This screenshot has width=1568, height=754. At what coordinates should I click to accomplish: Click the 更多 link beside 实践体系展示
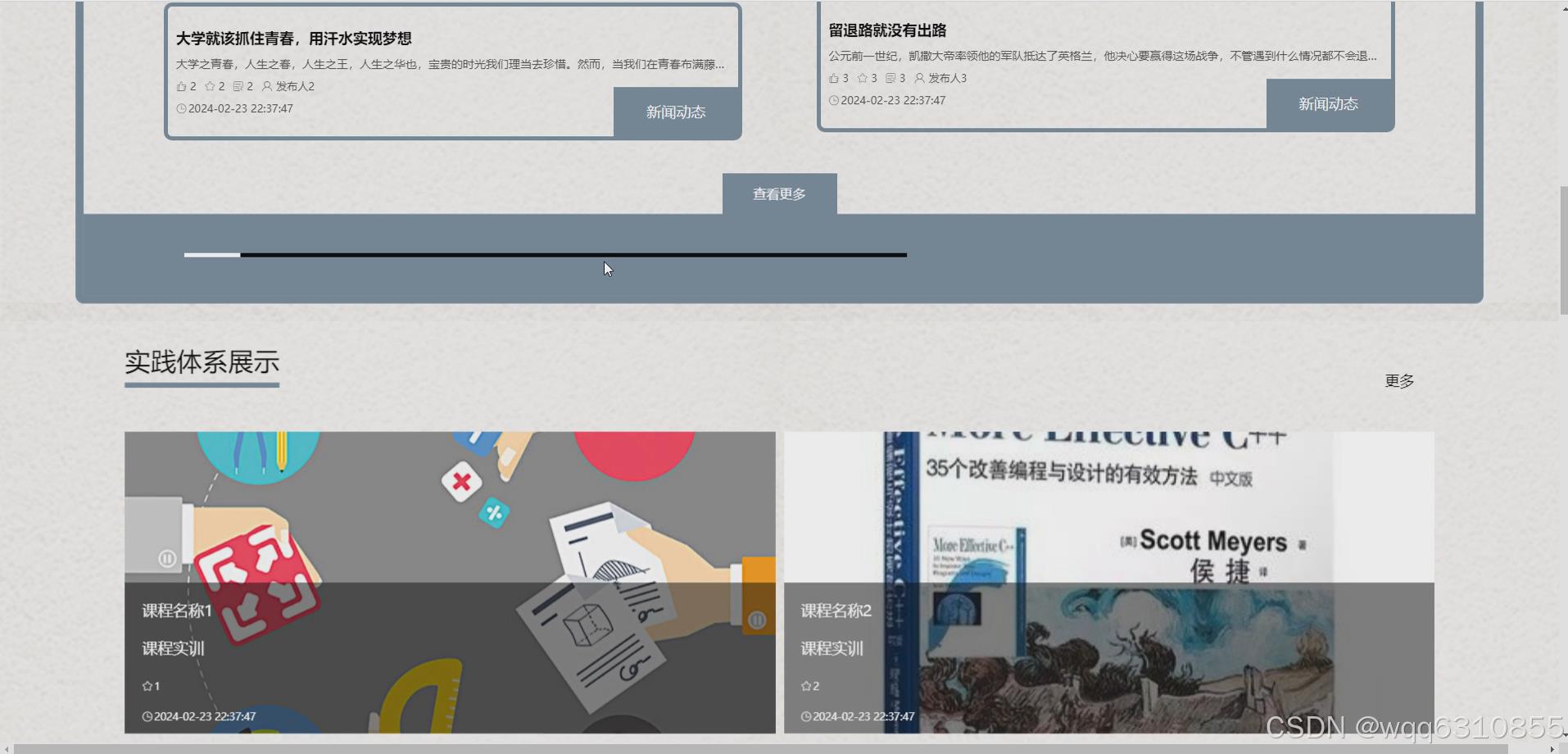coord(1399,381)
